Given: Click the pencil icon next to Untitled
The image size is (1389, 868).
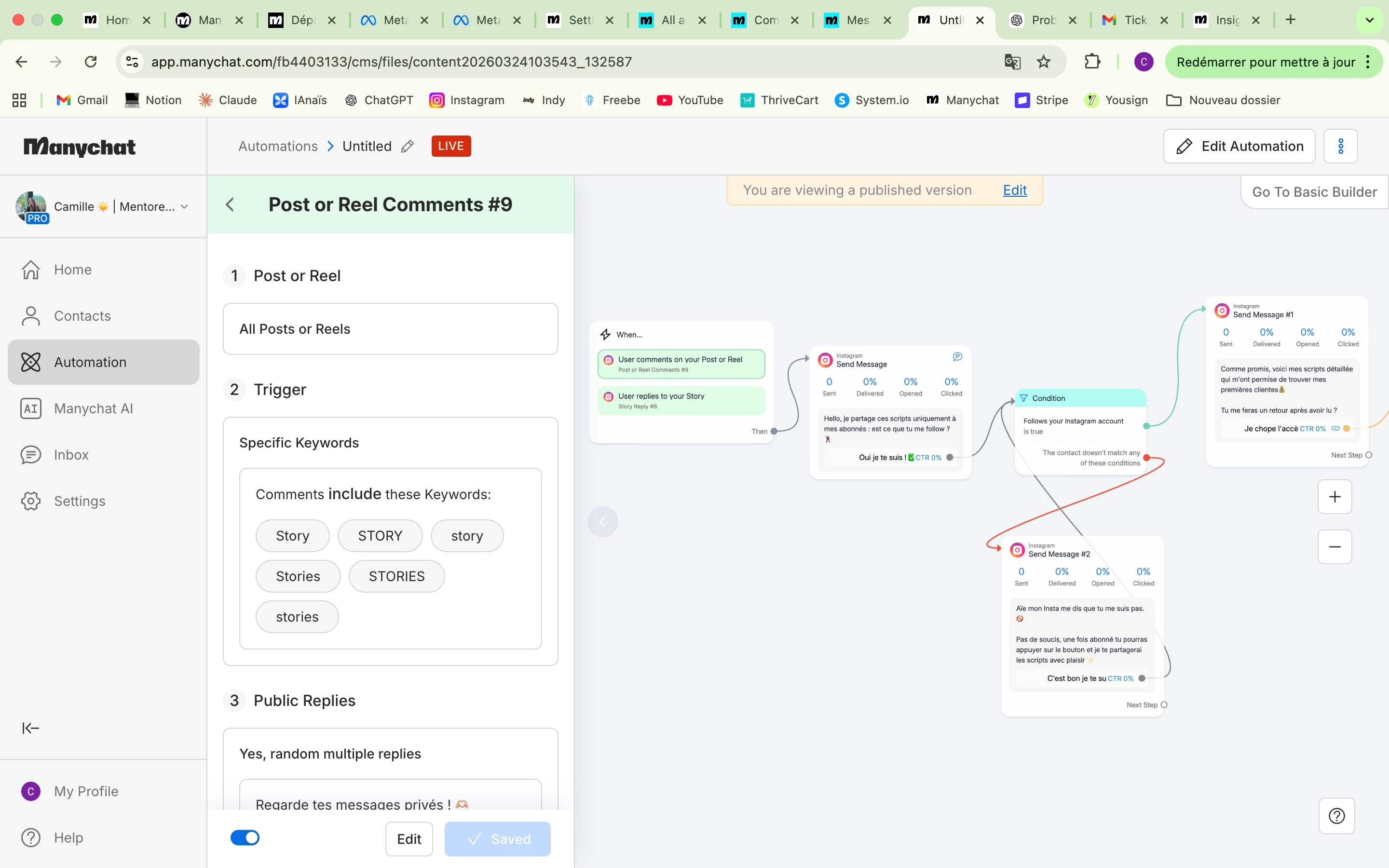Looking at the screenshot, I should click(407, 147).
